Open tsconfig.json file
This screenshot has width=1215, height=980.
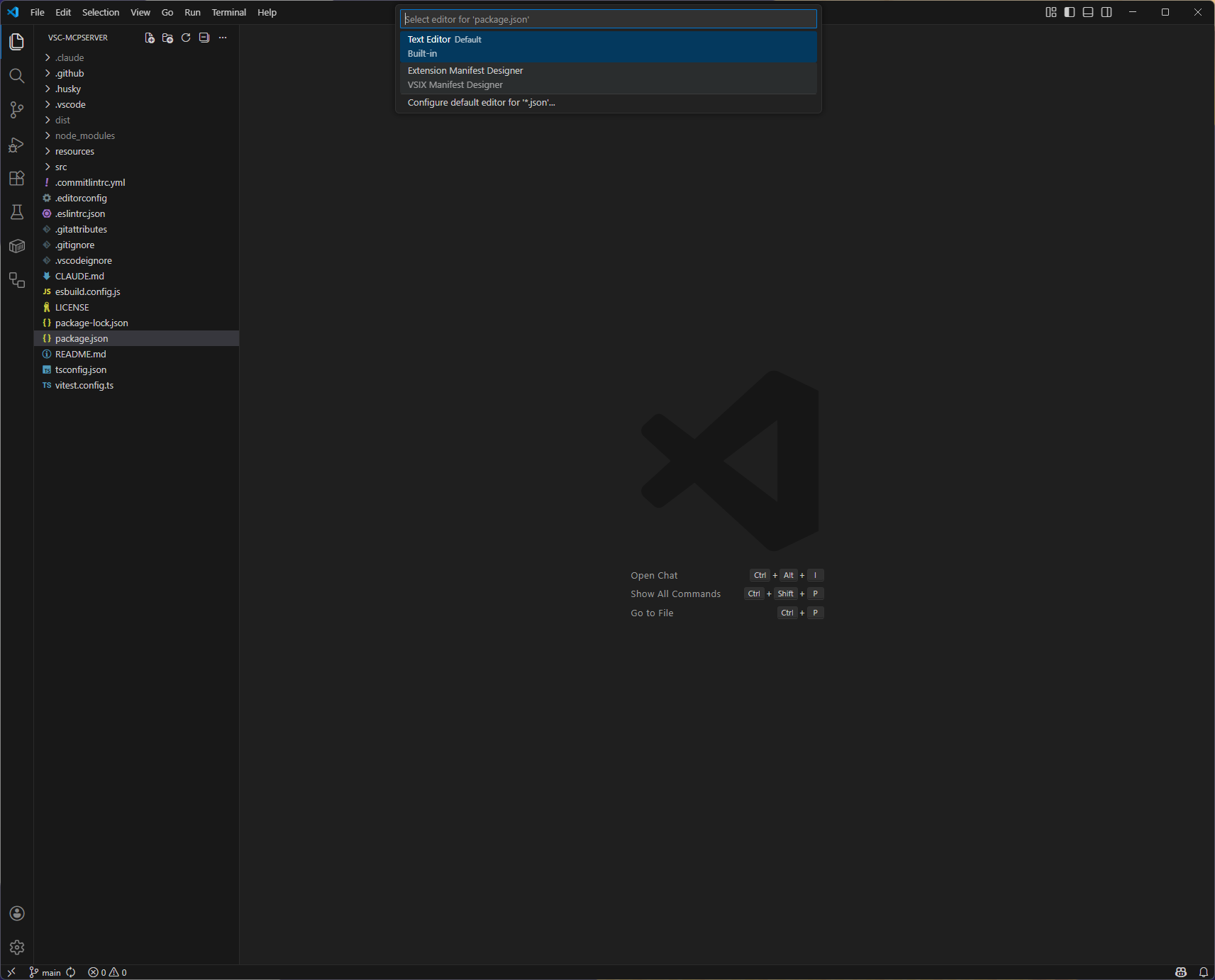click(x=136, y=369)
